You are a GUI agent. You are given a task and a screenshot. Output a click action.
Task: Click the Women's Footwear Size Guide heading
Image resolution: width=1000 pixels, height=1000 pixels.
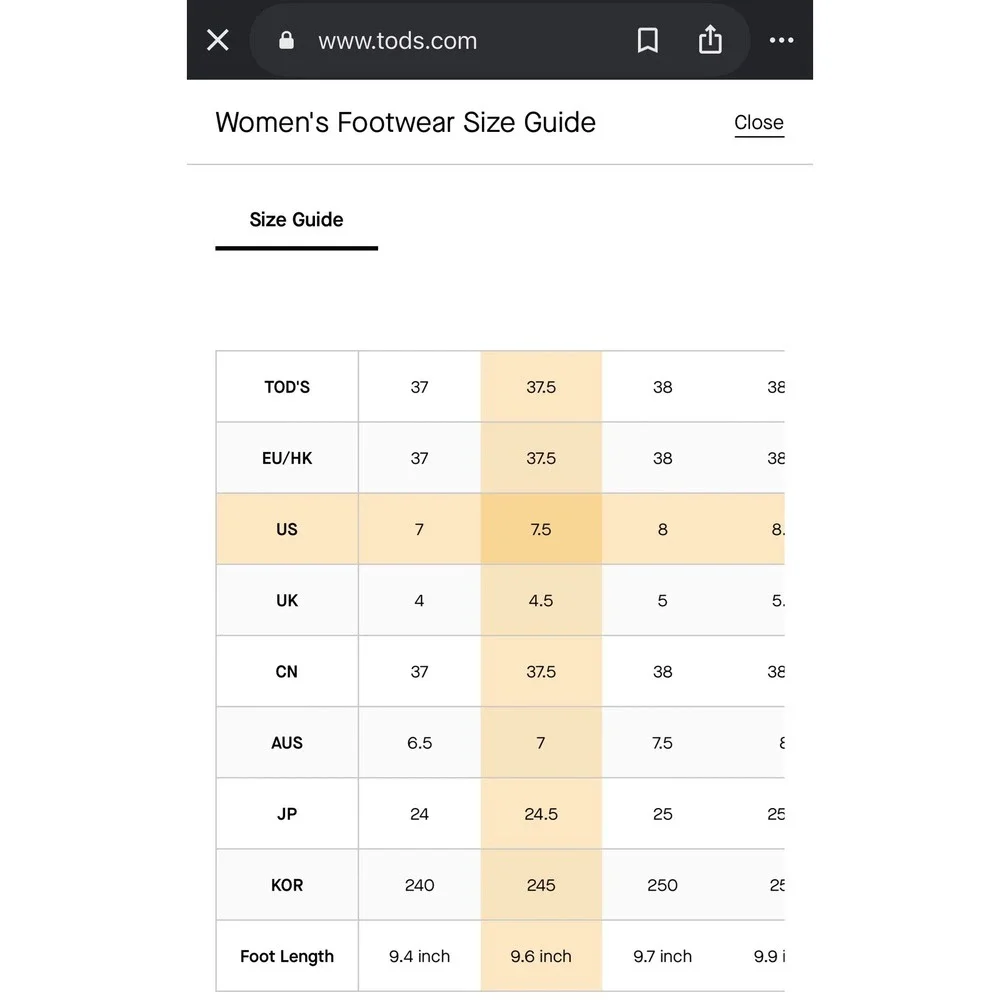pos(405,122)
